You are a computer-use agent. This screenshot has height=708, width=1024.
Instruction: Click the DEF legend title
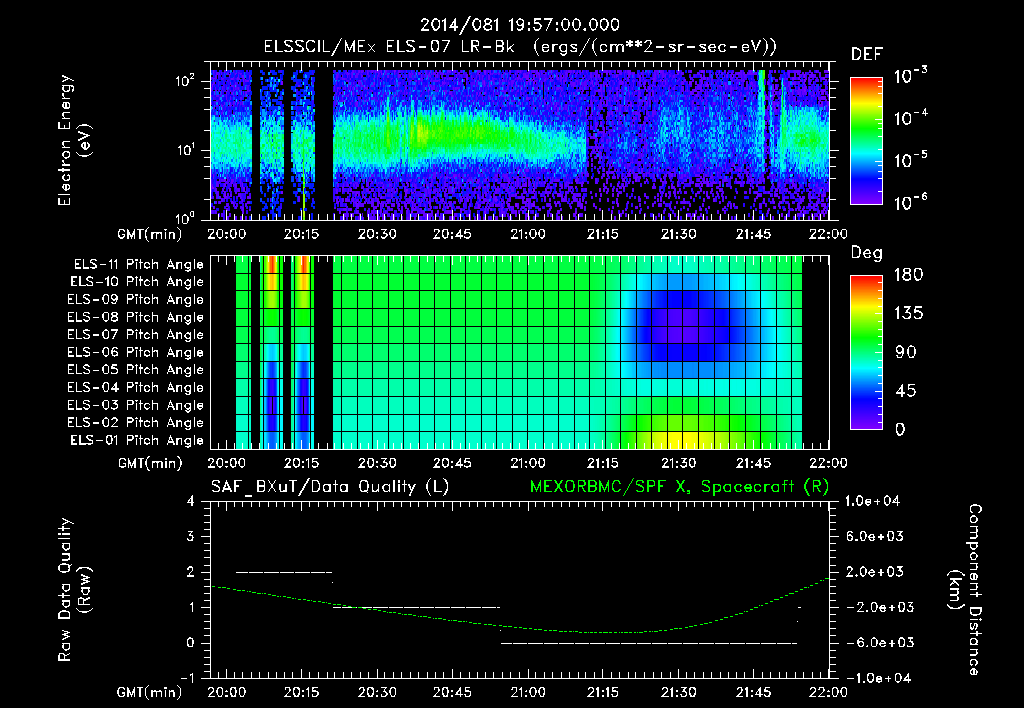(x=867, y=55)
